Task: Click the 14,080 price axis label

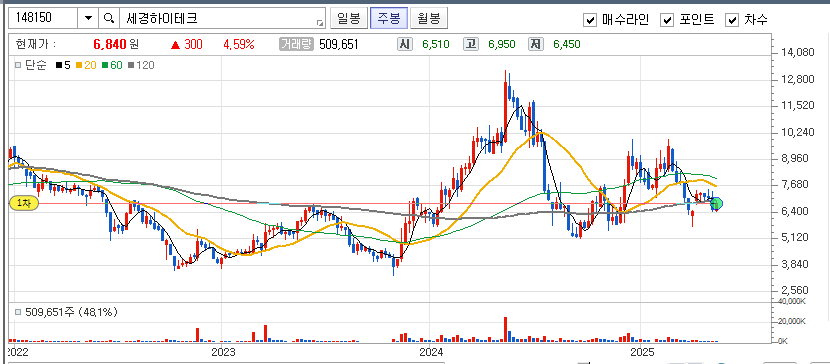Action: click(x=797, y=52)
